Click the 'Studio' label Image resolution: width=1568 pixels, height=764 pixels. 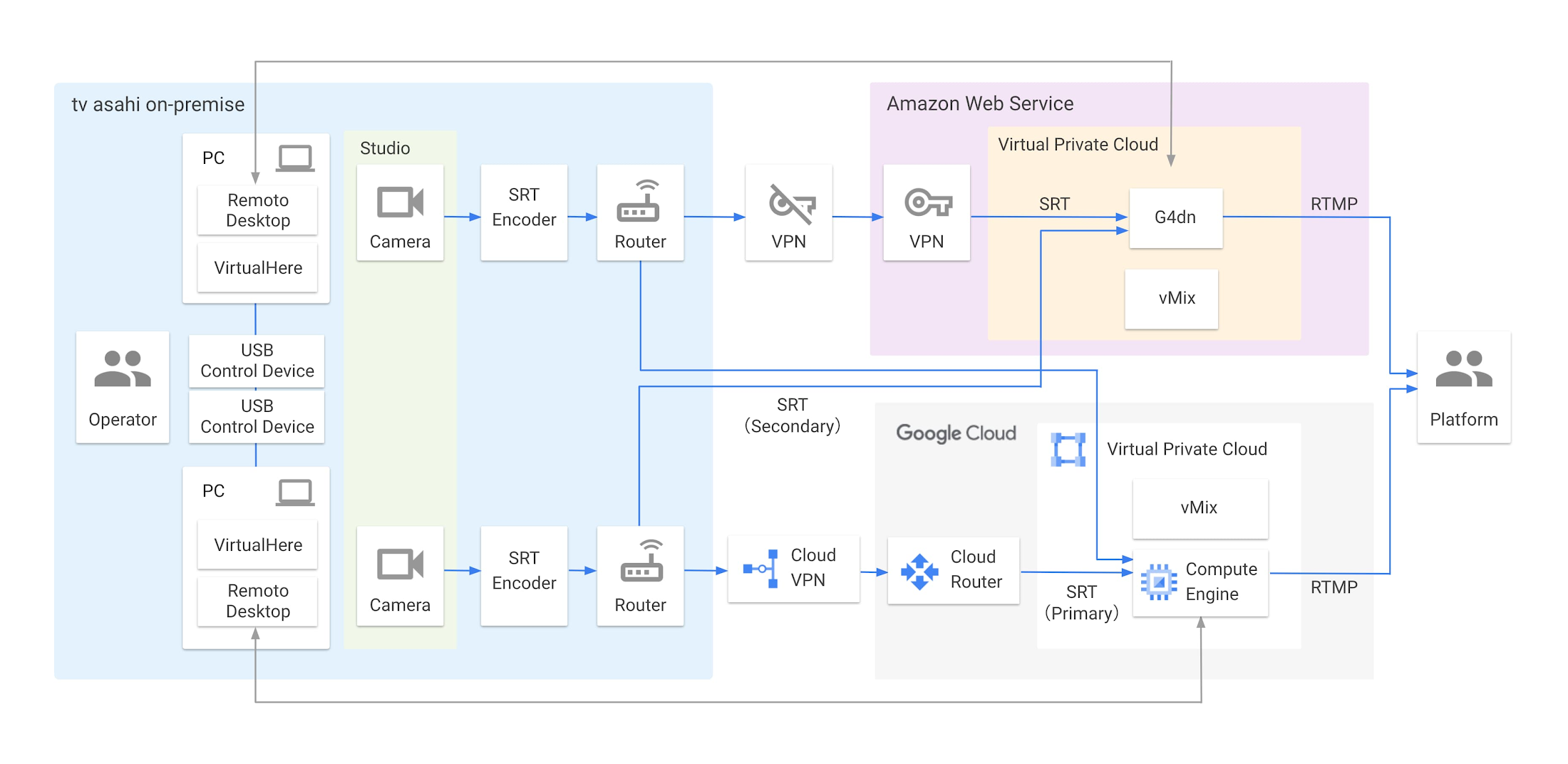385,148
